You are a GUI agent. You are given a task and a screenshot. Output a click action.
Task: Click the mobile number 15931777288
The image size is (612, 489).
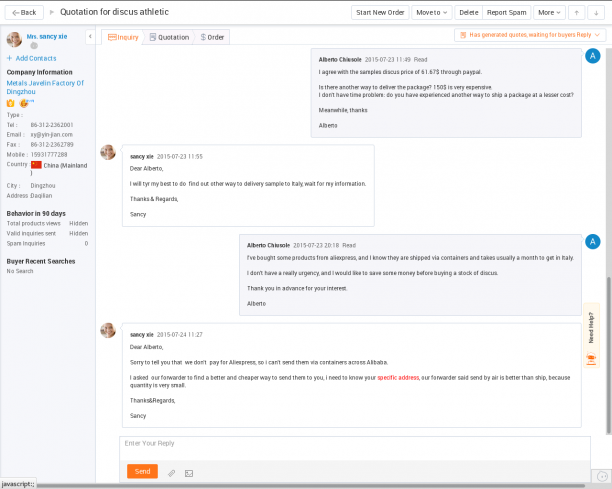pyautogui.click(x=49, y=155)
